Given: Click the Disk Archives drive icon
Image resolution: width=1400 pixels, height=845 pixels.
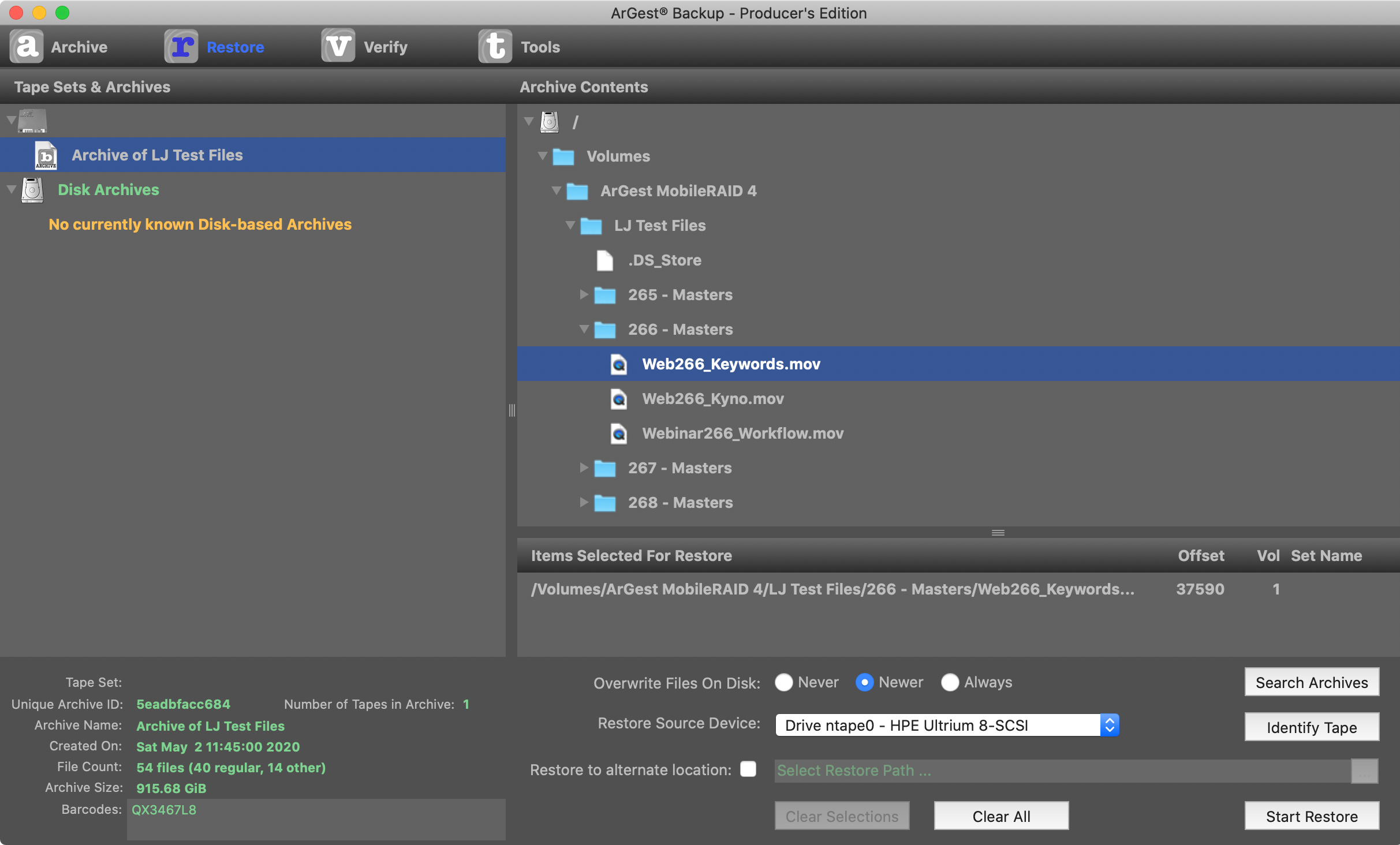Looking at the screenshot, I should [32, 190].
